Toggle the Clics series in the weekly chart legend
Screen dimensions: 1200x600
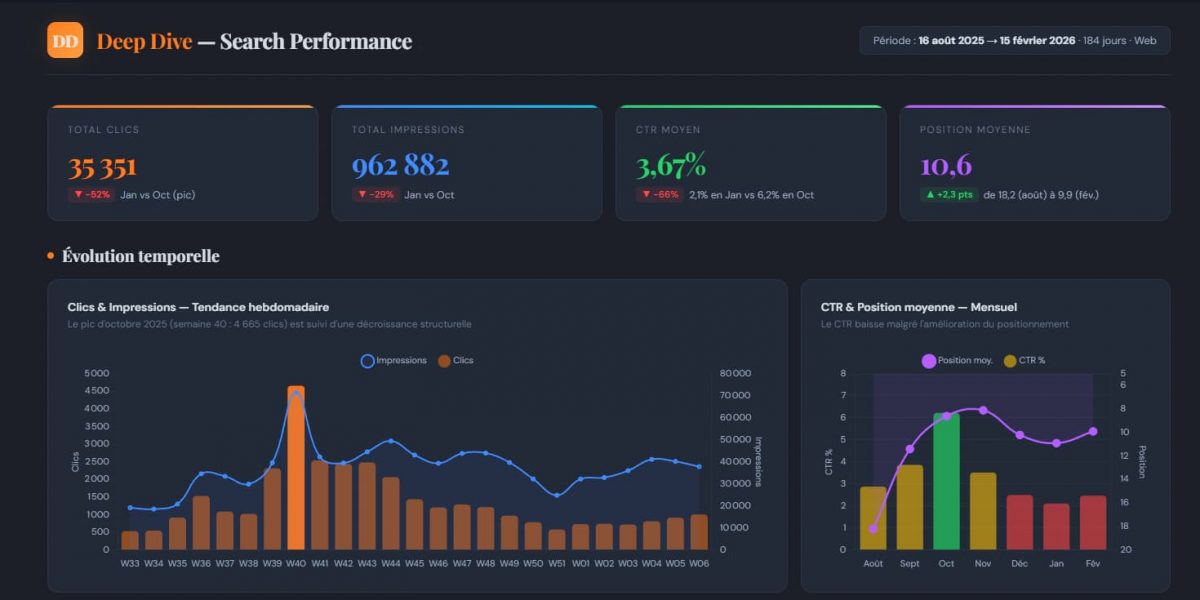[x=455, y=361]
